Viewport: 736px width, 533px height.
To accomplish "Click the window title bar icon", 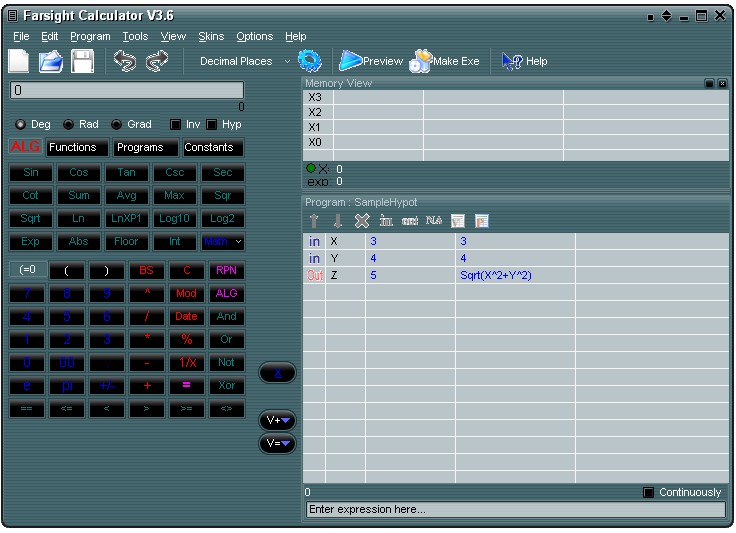I will pos(13,16).
